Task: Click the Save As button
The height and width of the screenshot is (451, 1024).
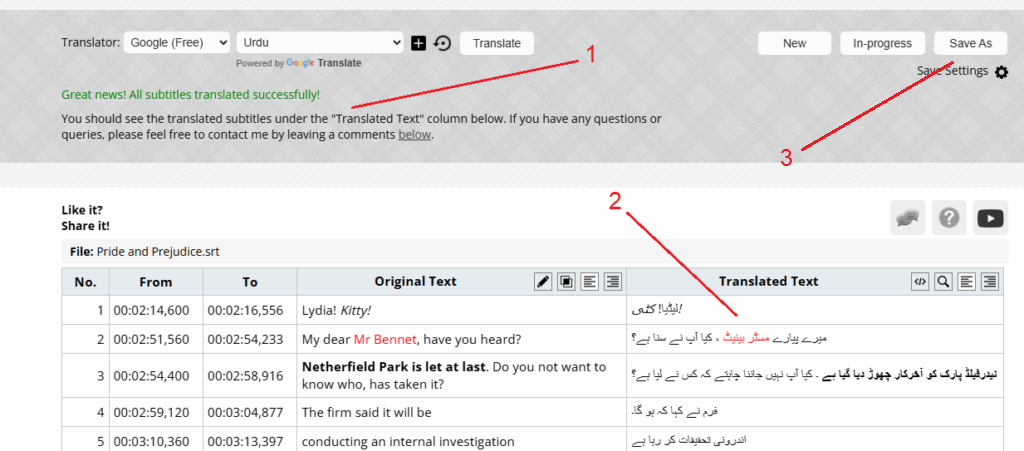Action: pyautogui.click(x=970, y=43)
